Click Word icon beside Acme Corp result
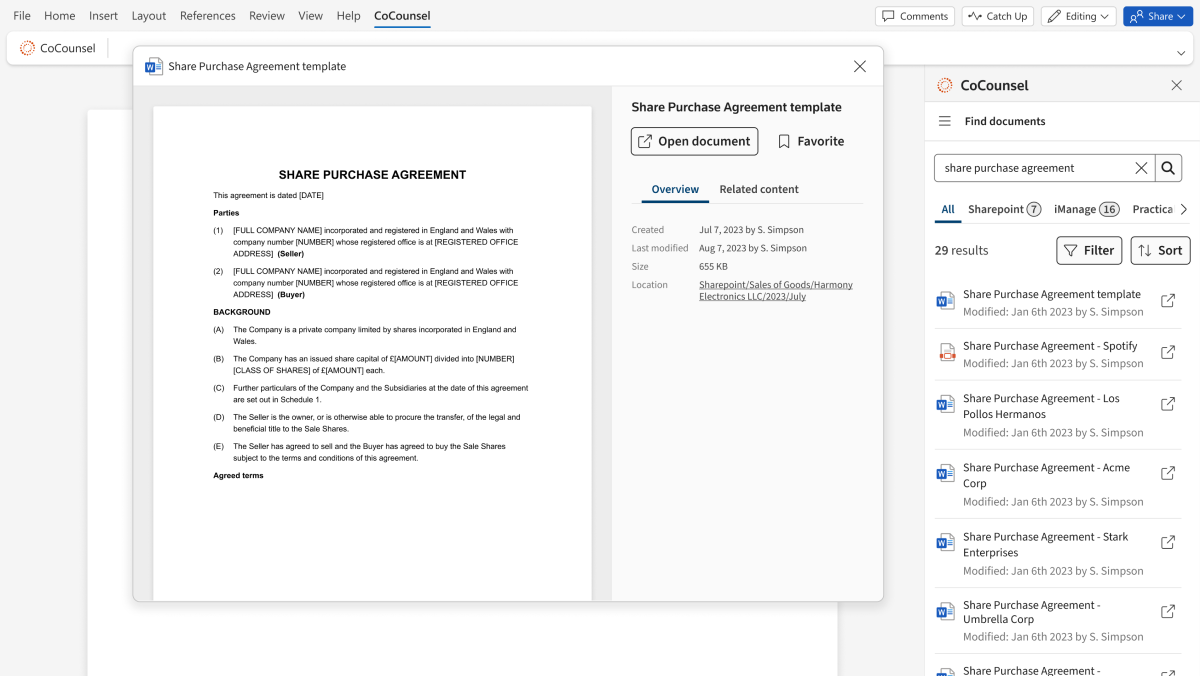The height and width of the screenshot is (676, 1200). click(x=946, y=473)
